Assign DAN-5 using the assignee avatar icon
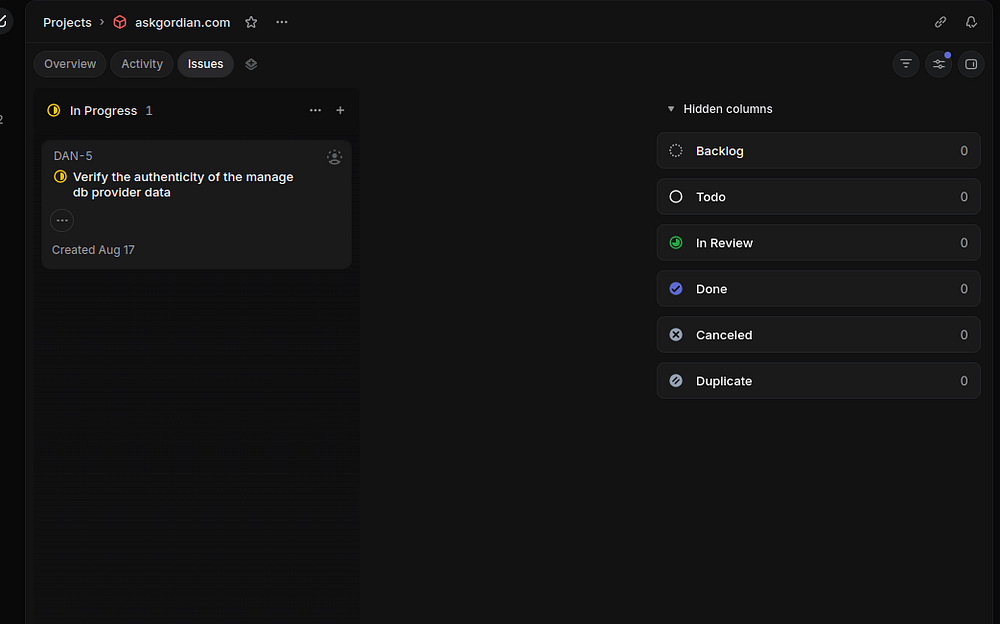The height and width of the screenshot is (624, 1000). (x=334, y=157)
